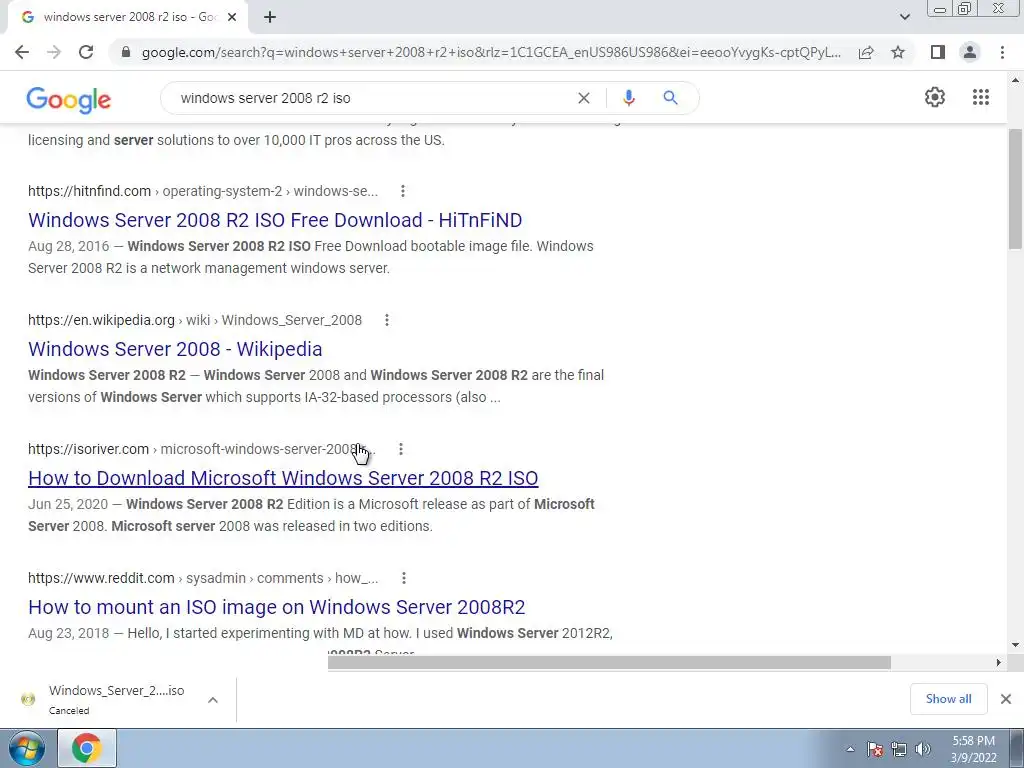
Task: Share this page via share icon
Action: coord(866,52)
